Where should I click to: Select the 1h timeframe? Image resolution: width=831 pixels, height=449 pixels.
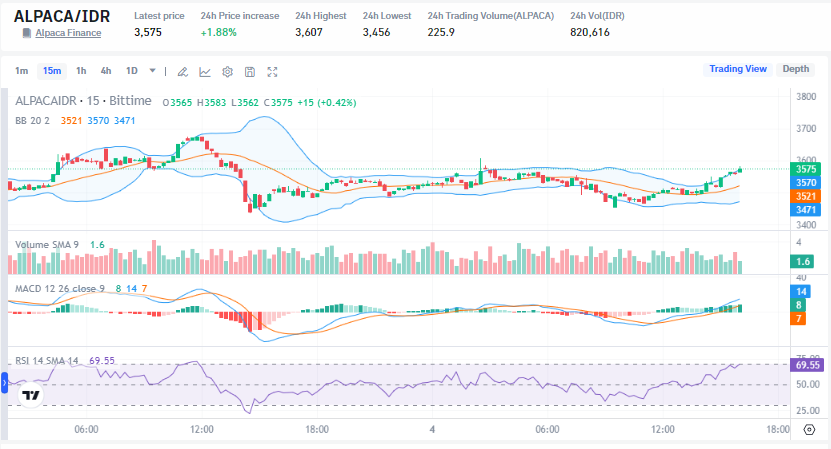pos(81,71)
